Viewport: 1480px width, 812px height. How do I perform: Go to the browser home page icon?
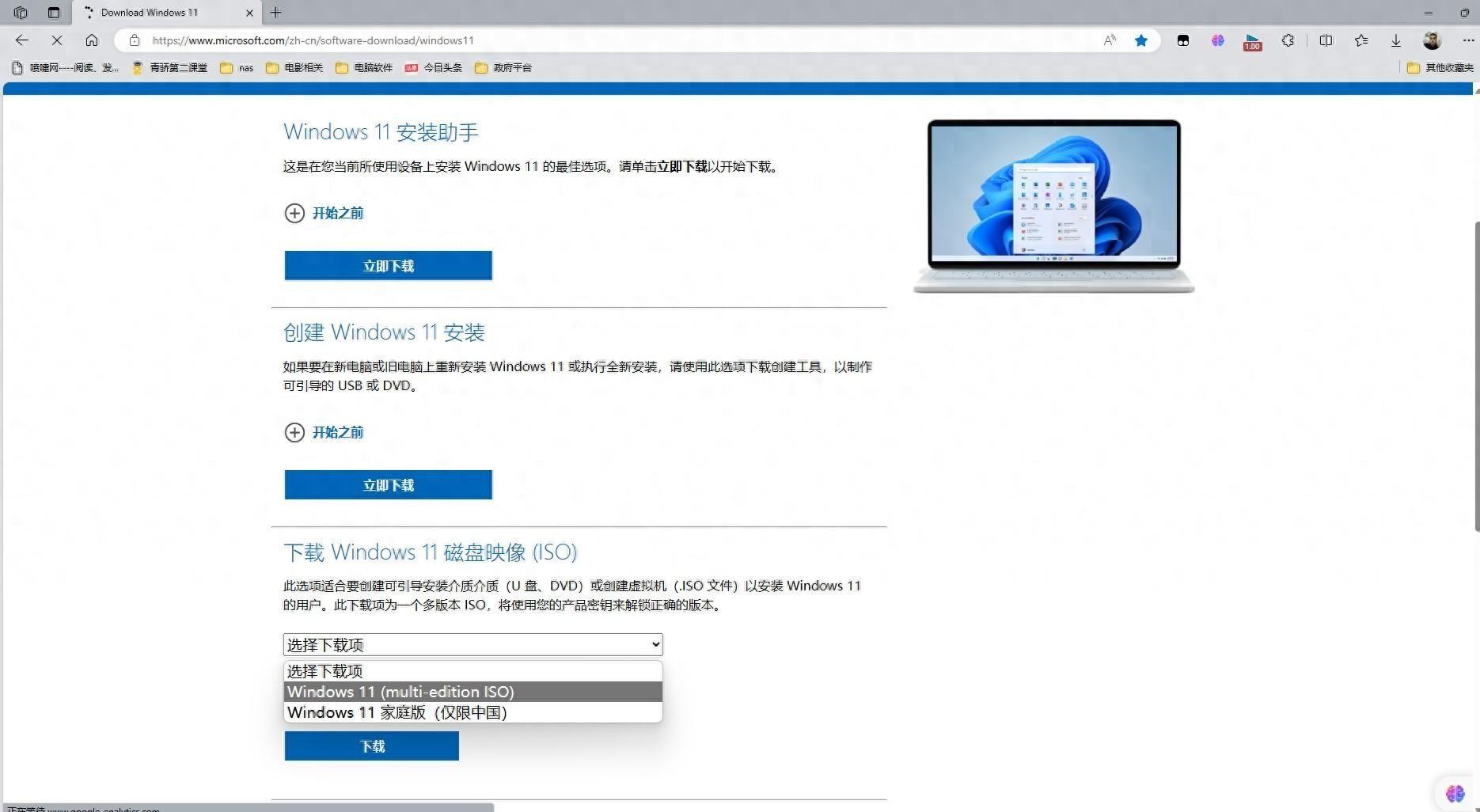[92, 40]
